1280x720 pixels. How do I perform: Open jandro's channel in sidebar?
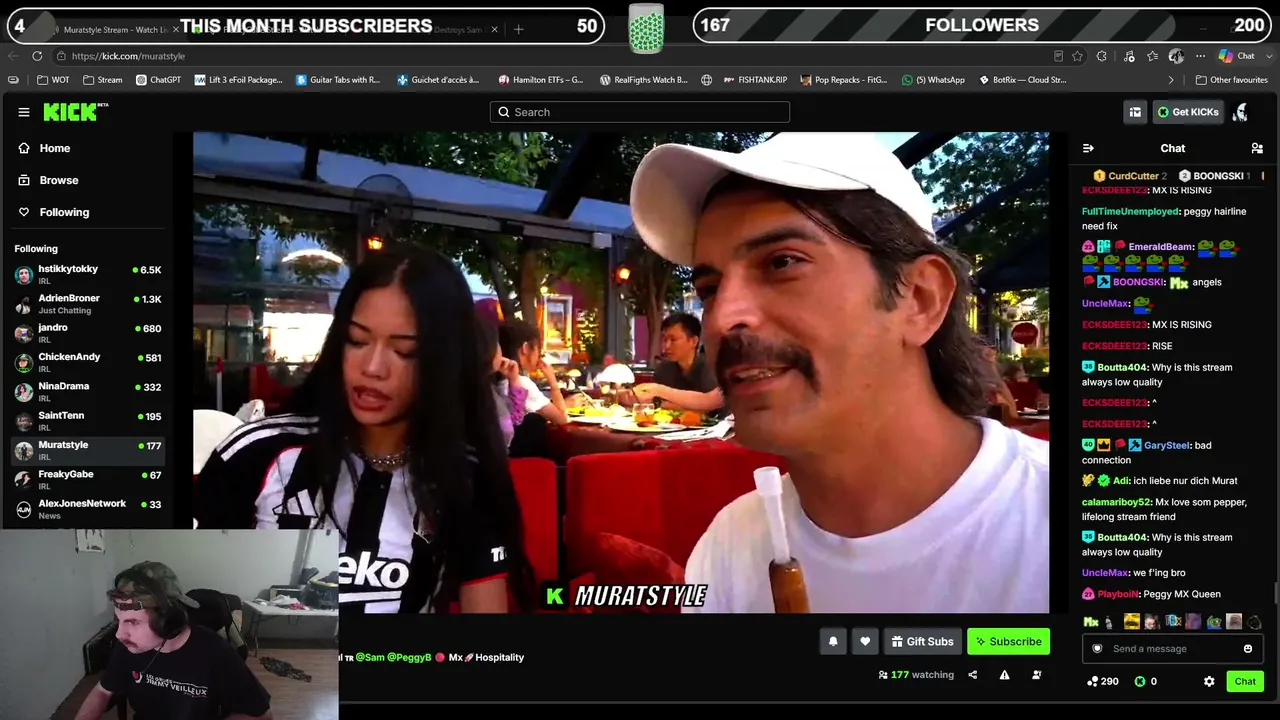click(89, 333)
